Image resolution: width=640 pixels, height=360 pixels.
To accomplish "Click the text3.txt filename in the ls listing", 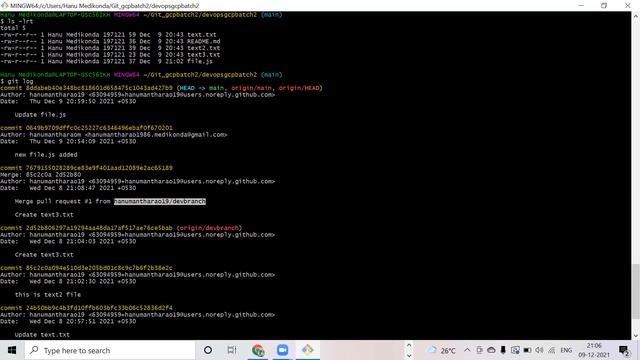I will (x=203, y=54).
